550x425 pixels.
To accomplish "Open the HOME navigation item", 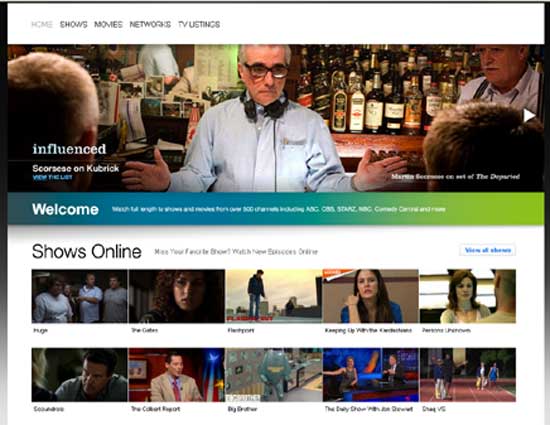I will click(x=42, y=25).
